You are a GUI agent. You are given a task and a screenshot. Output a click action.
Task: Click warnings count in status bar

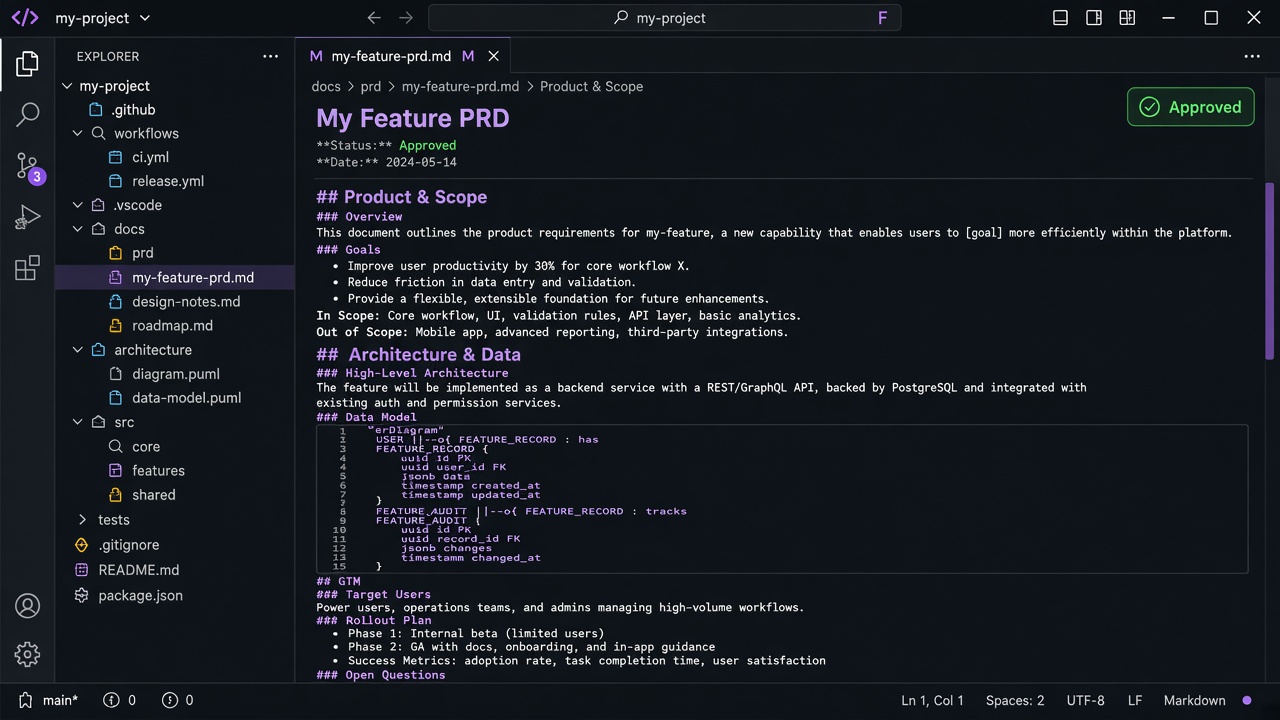pos(178,701)
